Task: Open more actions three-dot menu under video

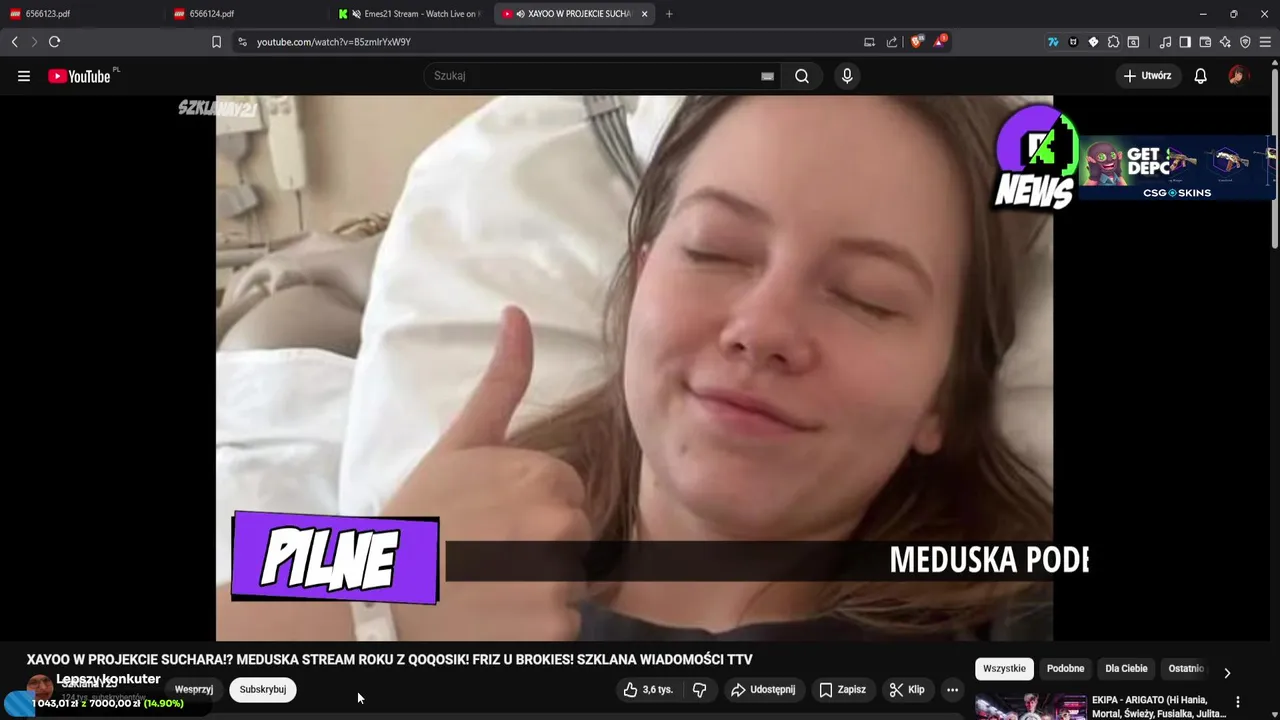Action: point(952,690)
